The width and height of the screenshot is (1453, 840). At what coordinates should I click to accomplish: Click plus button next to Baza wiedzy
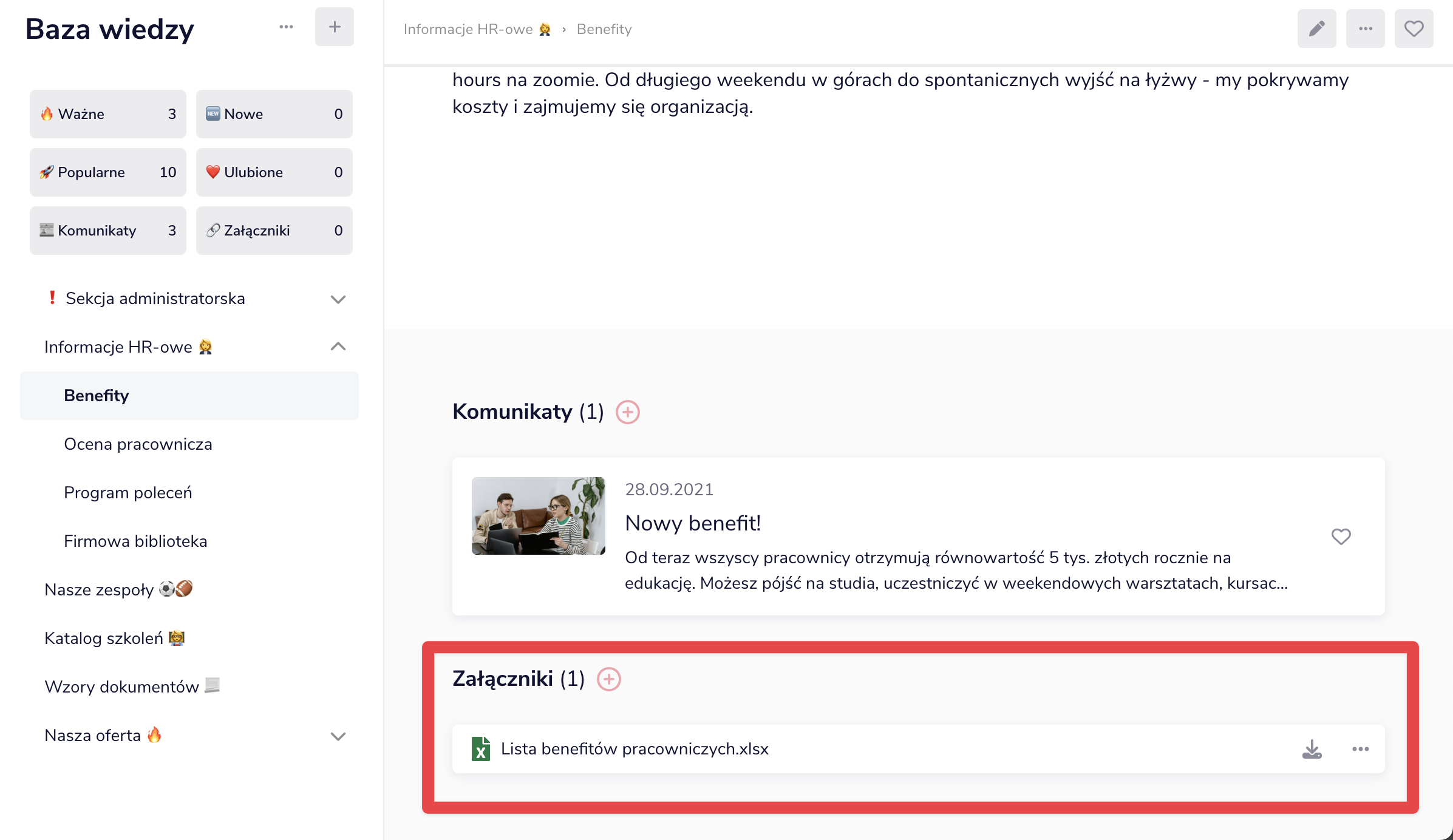(x=334, y=27)
